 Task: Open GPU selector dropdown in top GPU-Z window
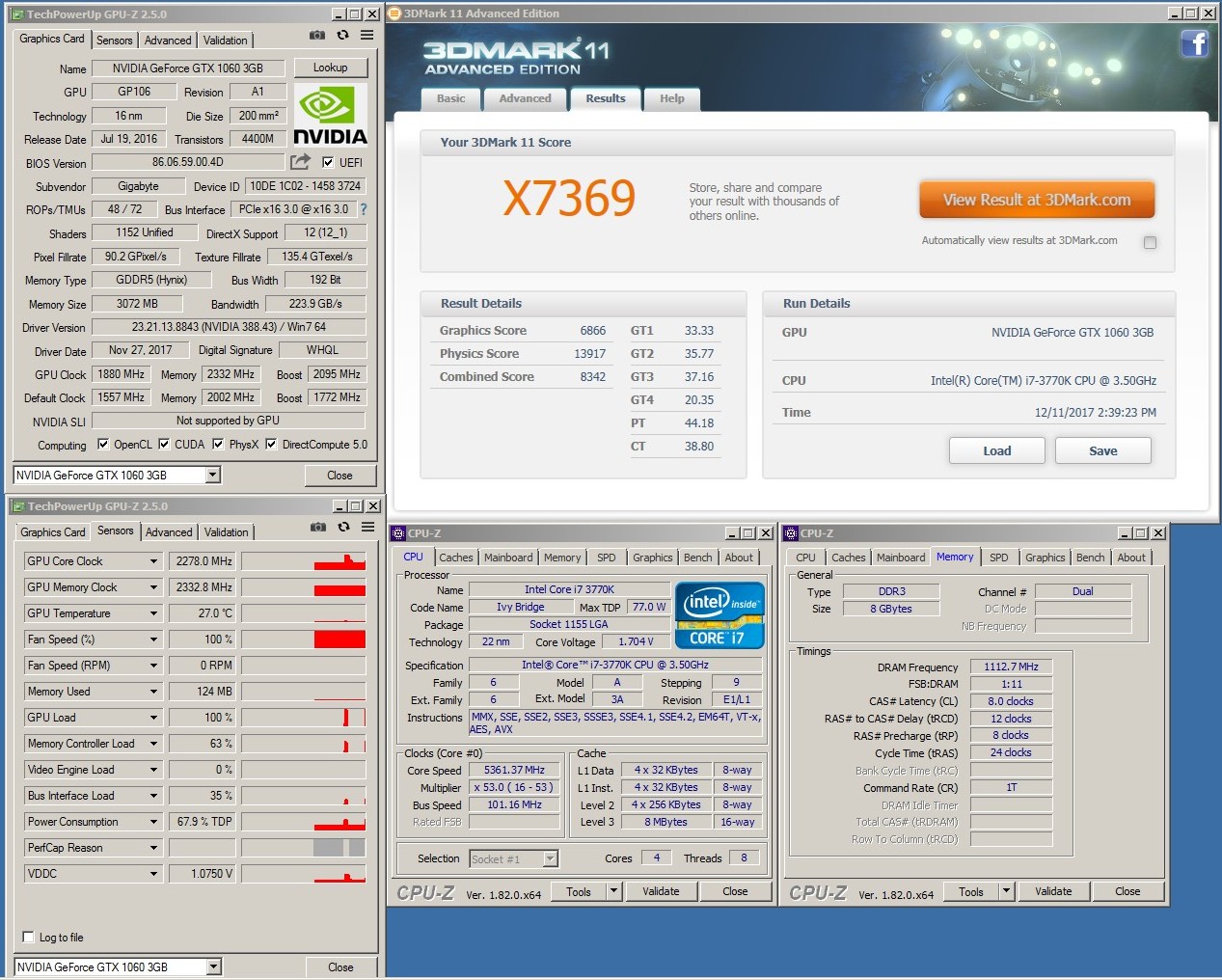(x=213, y=475)
